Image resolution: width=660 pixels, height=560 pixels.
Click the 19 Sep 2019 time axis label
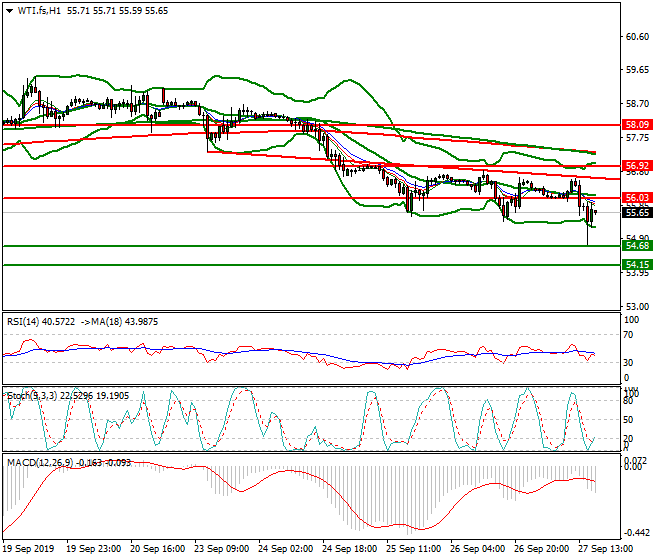pos(29,549)
